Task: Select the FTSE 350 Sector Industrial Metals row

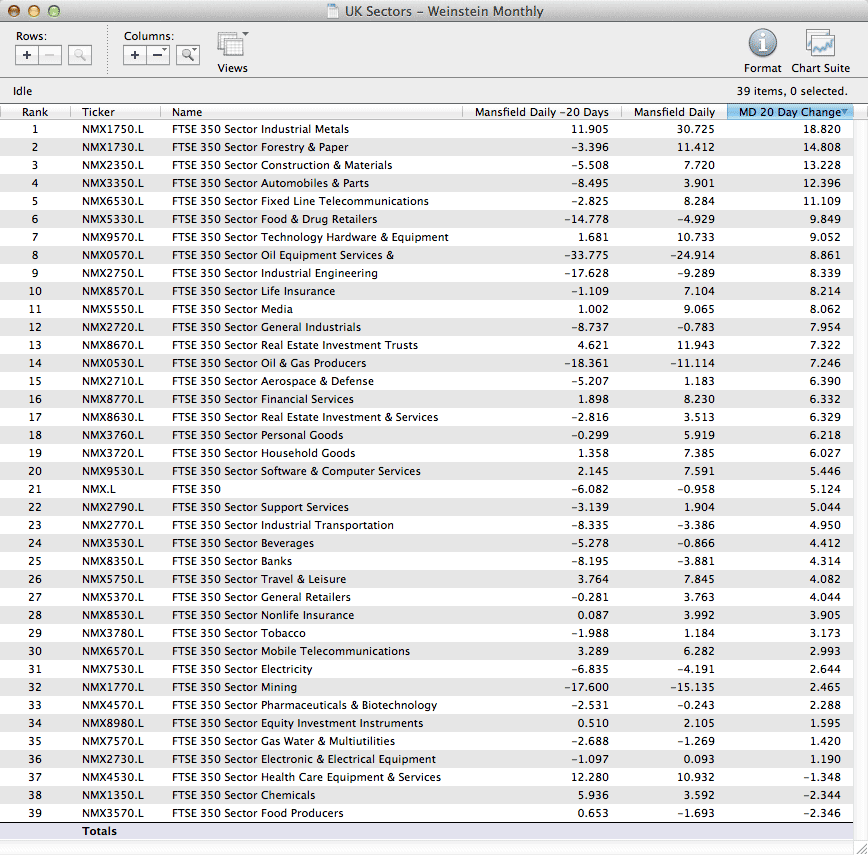Action: point(260,129)
